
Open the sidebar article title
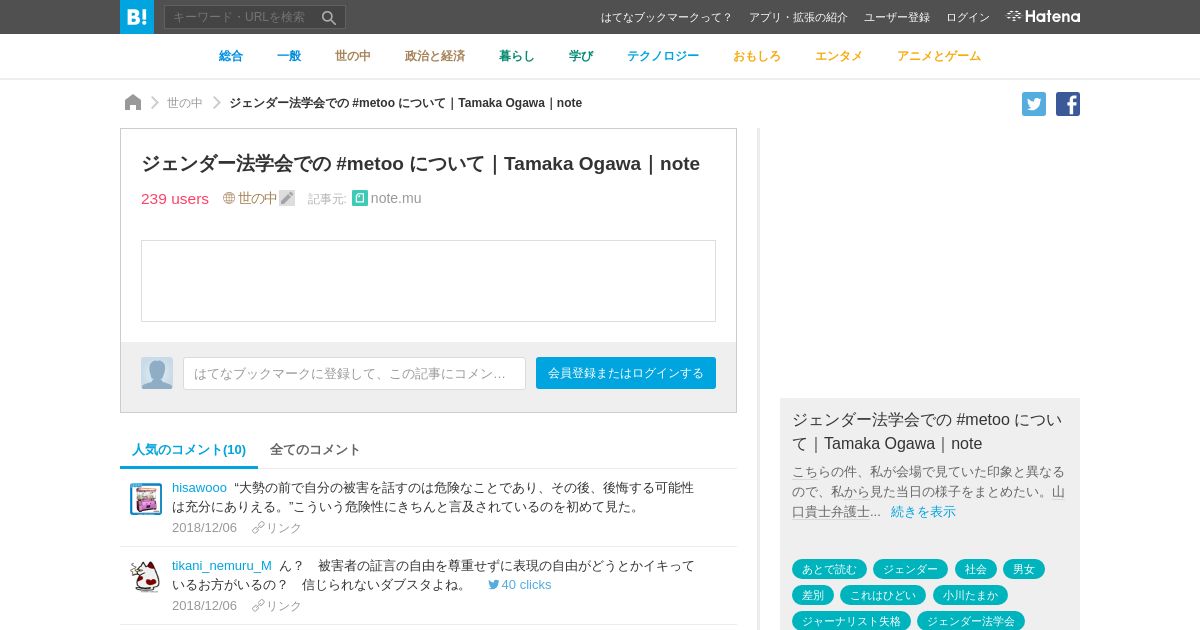(x=927, y=431)
